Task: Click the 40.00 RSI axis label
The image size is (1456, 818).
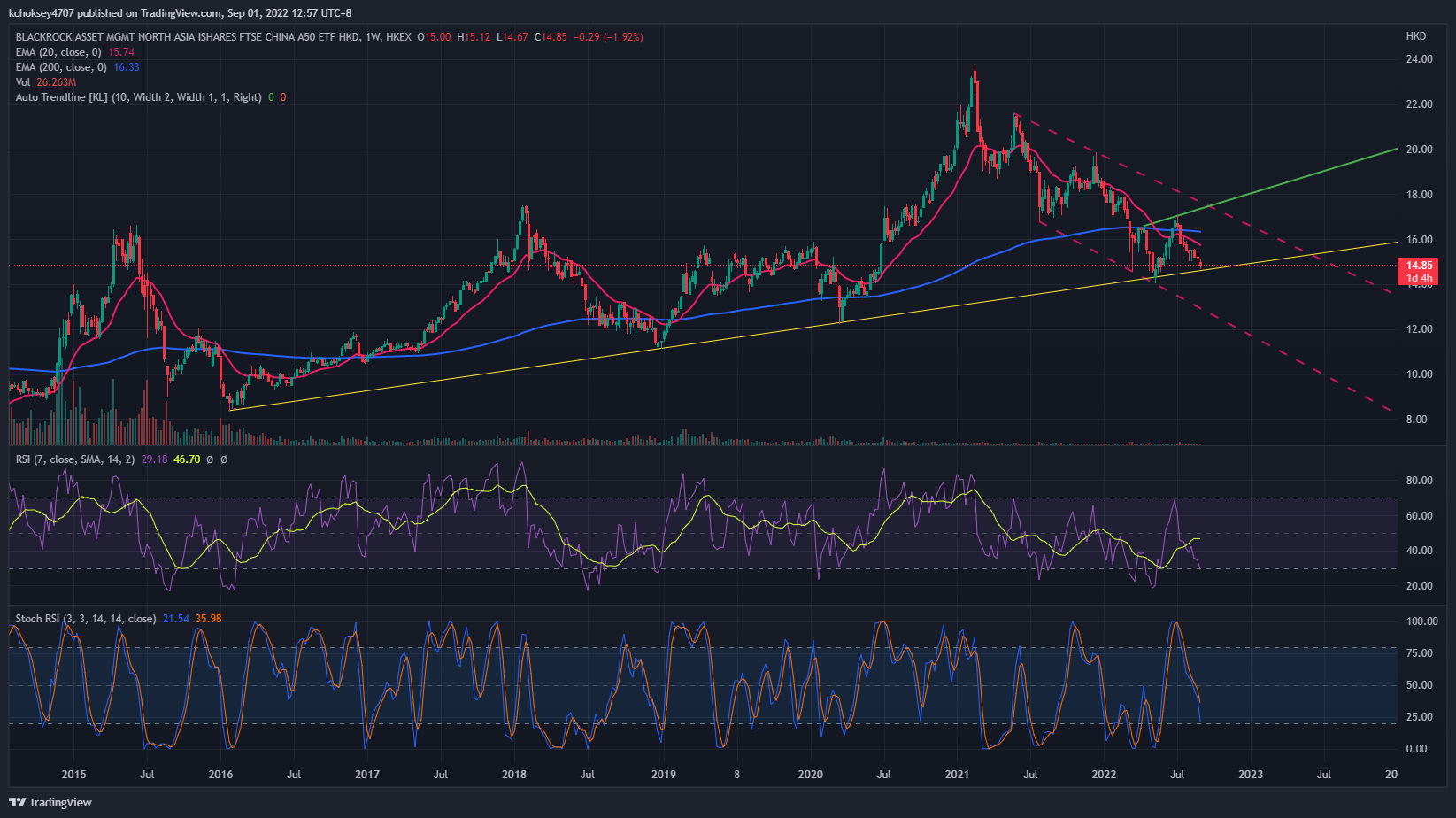Action: point(1419,551)
